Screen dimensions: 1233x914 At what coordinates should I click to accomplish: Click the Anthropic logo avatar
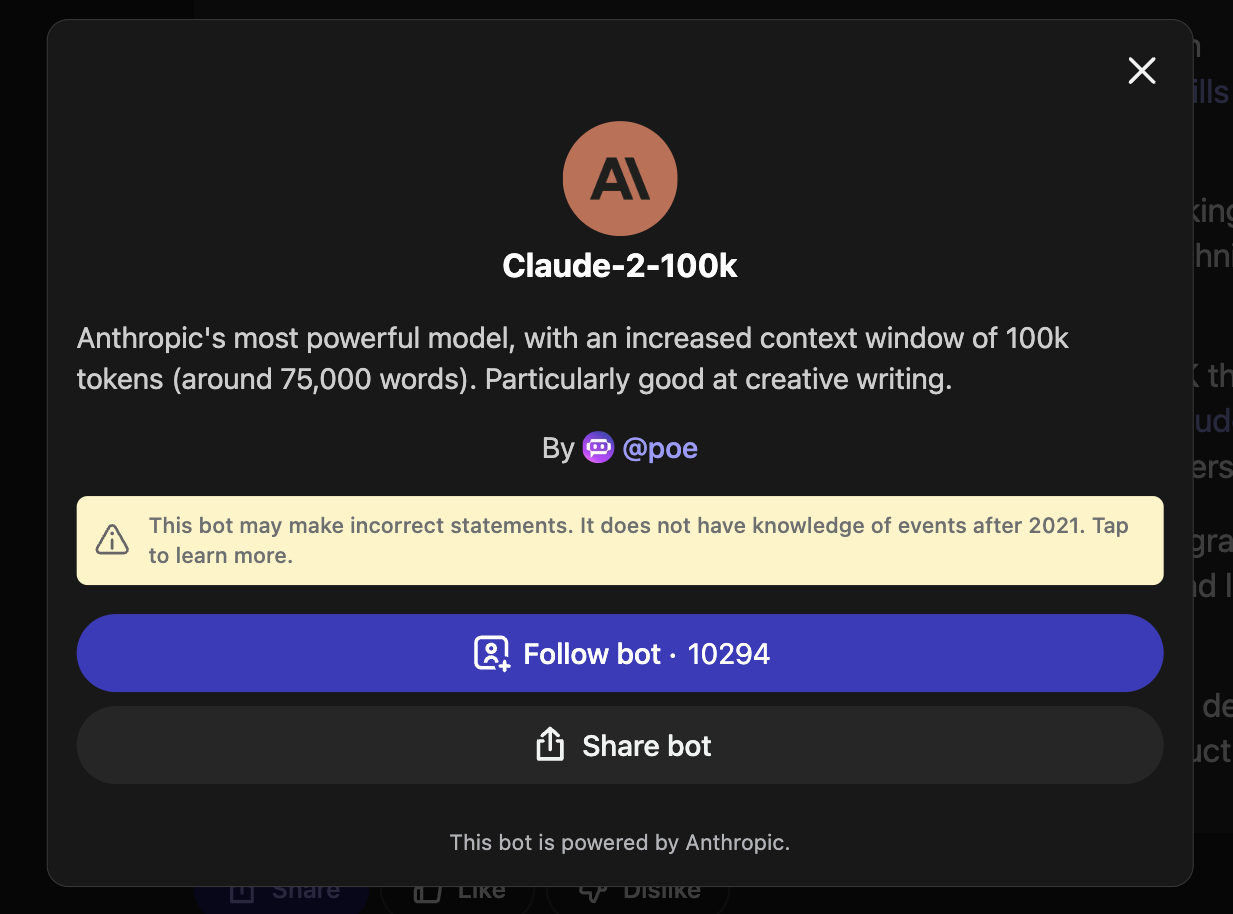click(x=620, y=179)
